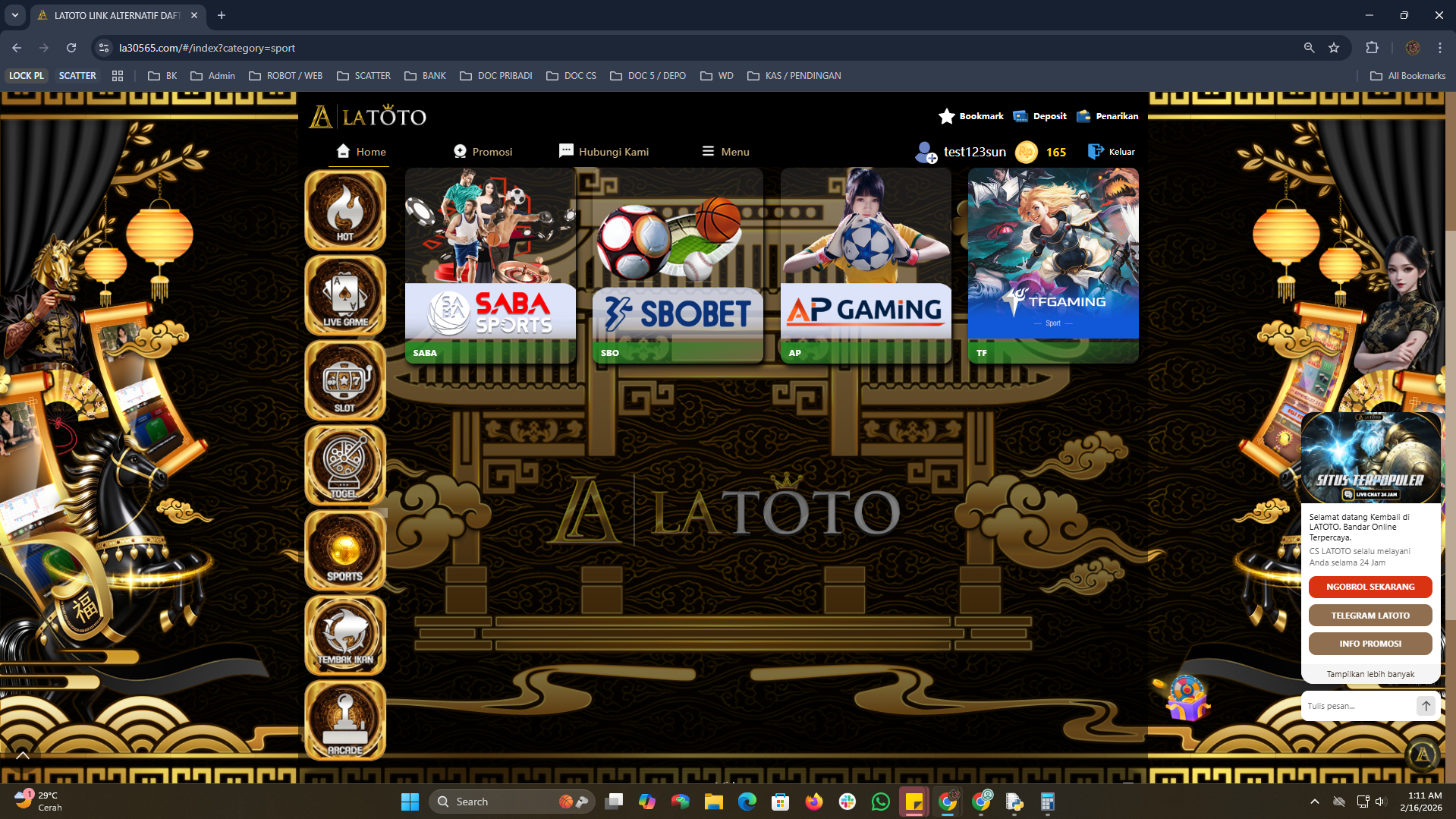Open the BK bookmarks folder
The height and width of the screenshot is (819, 1456).
(x=162, y=76)
